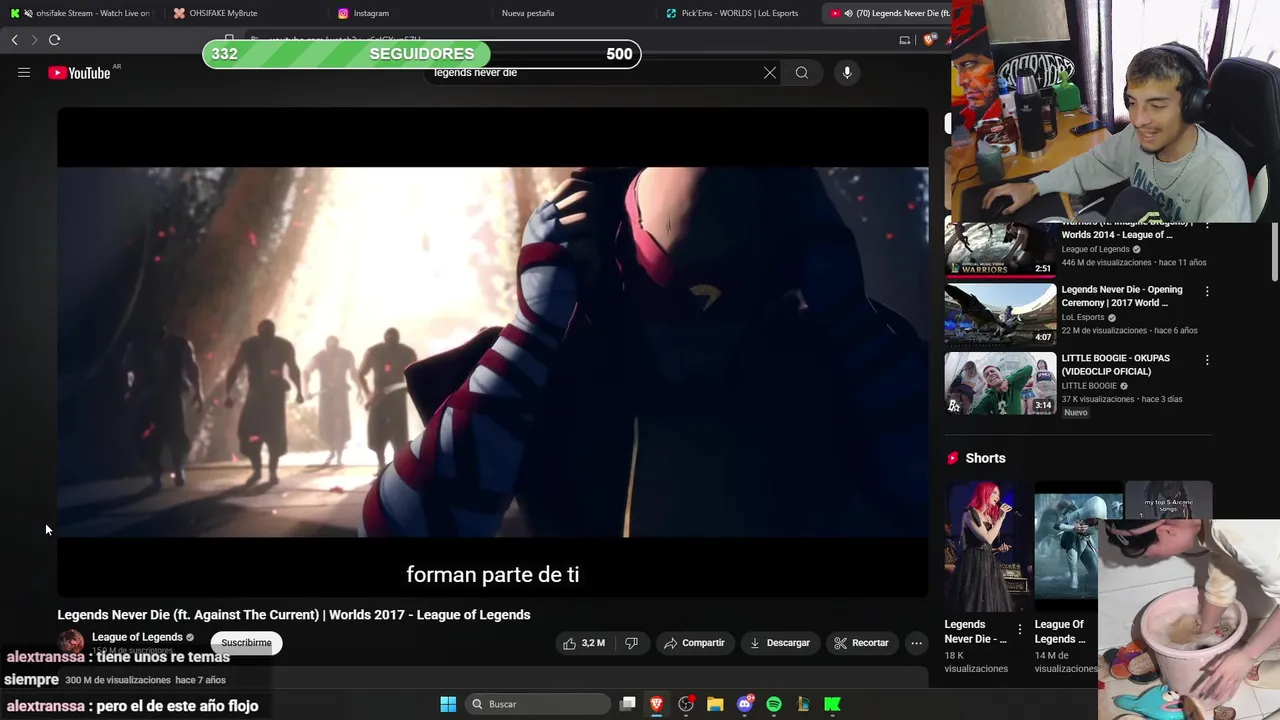Go to the YouTube home logo
The width and height of the screenshot is (1280, 720).
80,73
